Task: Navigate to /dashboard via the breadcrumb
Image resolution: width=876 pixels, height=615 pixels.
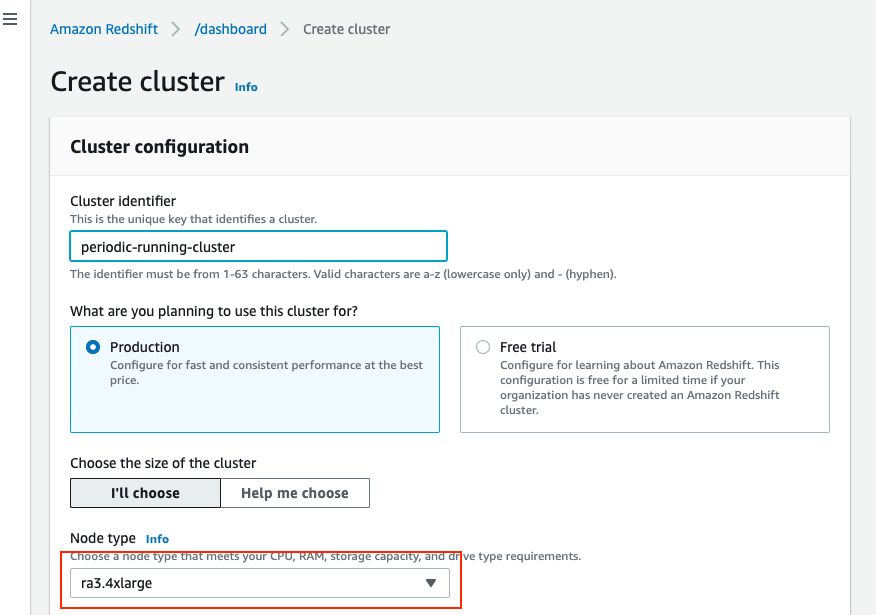Action: pyautogui.click(x=230, y=29)
